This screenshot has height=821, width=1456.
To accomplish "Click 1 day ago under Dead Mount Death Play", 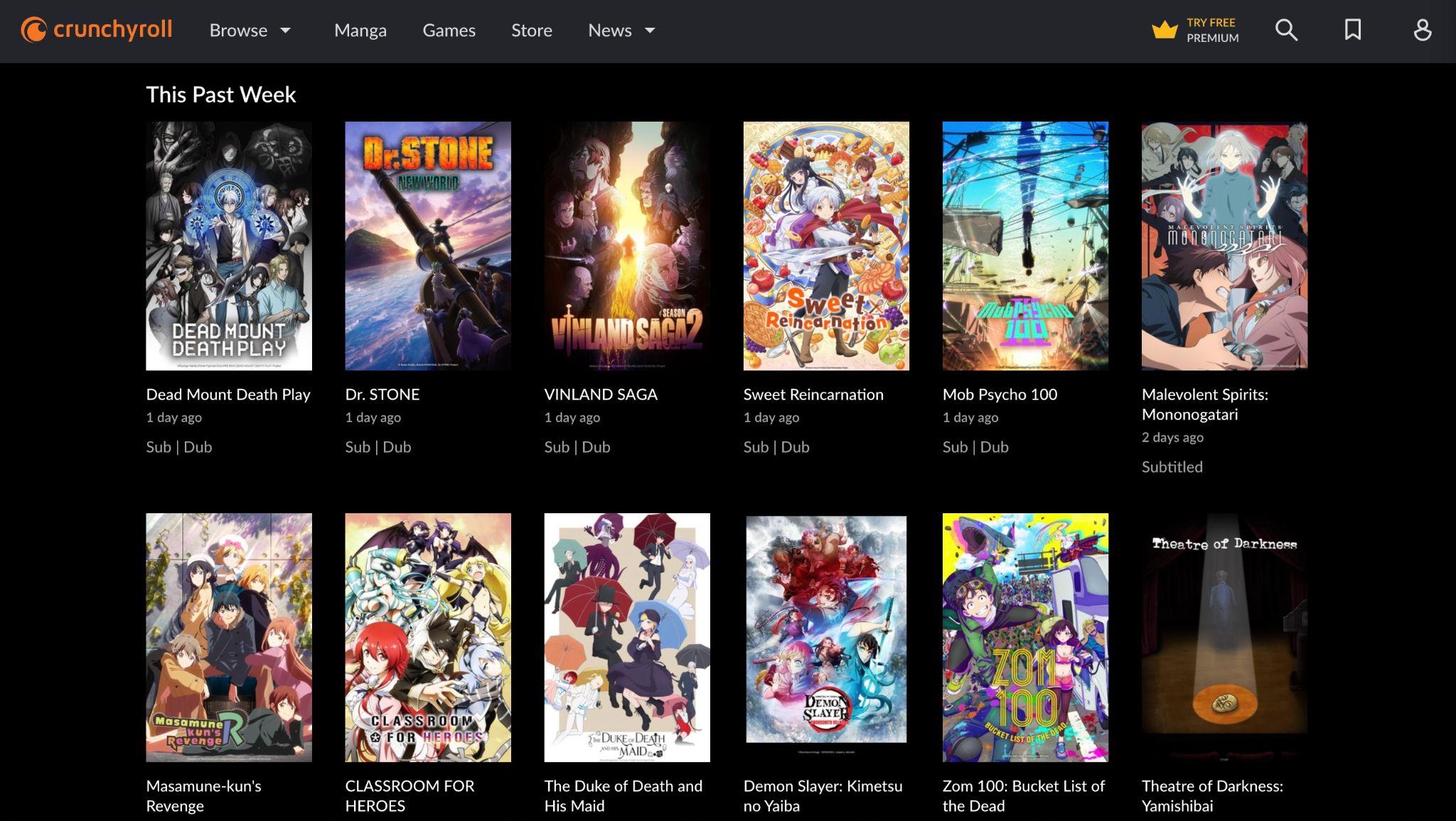I will tap(174, 417).
